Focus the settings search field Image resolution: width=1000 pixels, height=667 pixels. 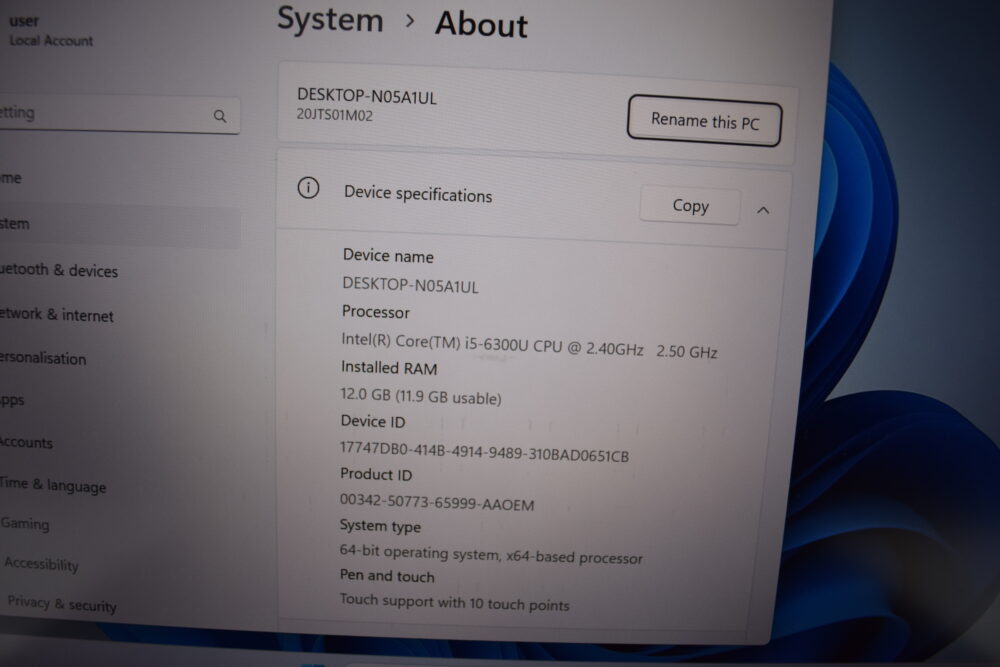coord(120,115)
